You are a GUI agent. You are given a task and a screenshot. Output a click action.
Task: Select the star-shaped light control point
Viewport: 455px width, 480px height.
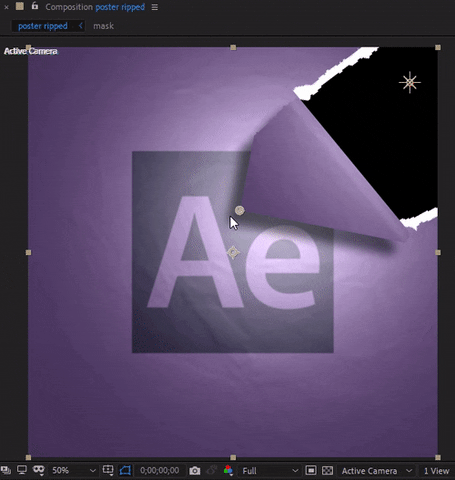(410, 82)
